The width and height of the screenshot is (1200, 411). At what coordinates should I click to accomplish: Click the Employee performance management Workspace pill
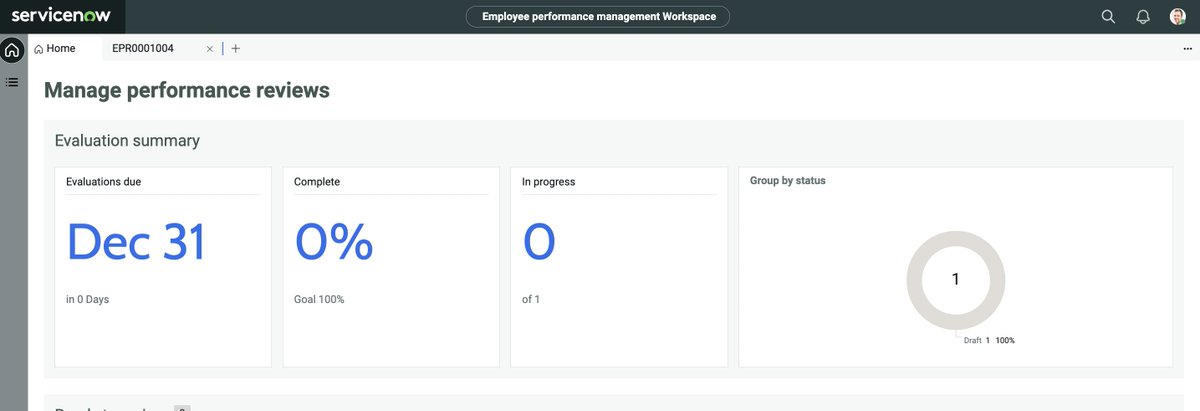point(598,16)
